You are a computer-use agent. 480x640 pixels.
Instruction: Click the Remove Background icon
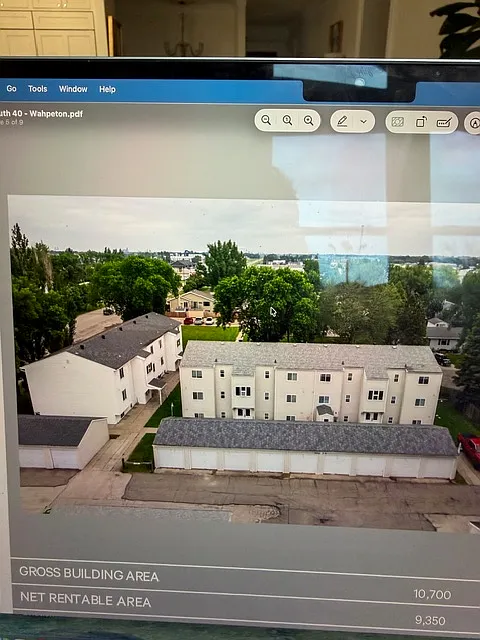click(398, 122)
